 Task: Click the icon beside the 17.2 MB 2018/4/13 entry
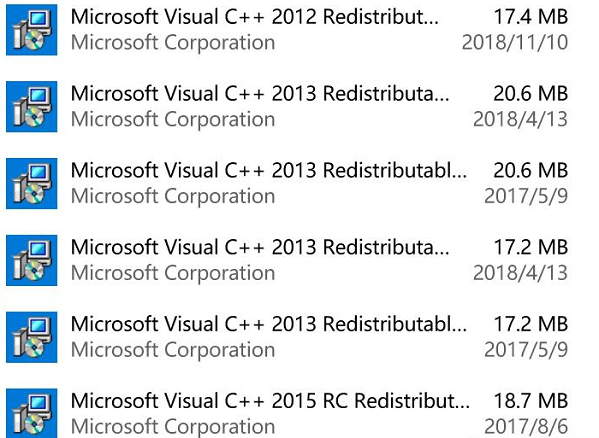(x=32, y=260)
